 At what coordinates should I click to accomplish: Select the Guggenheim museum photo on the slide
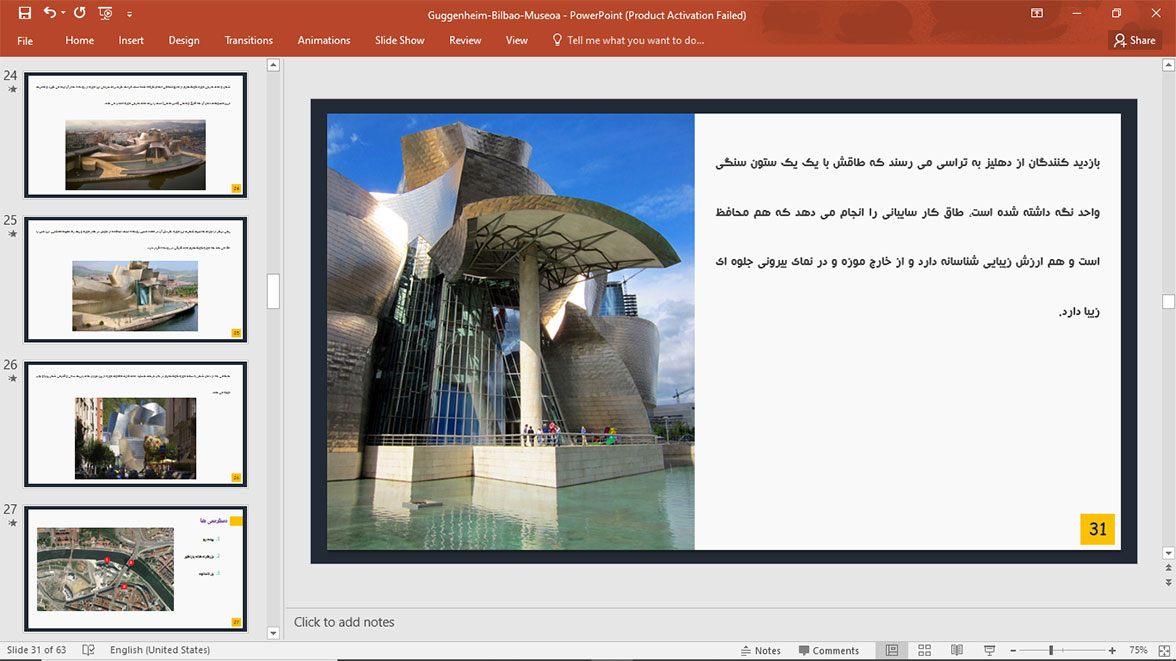click(511, 332)
